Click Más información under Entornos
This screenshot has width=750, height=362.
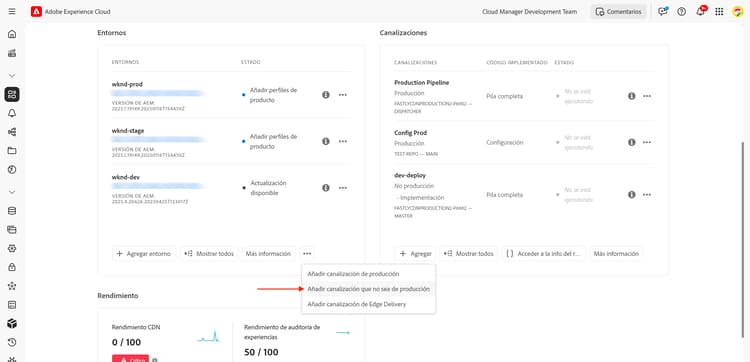(x=268, y=253)
